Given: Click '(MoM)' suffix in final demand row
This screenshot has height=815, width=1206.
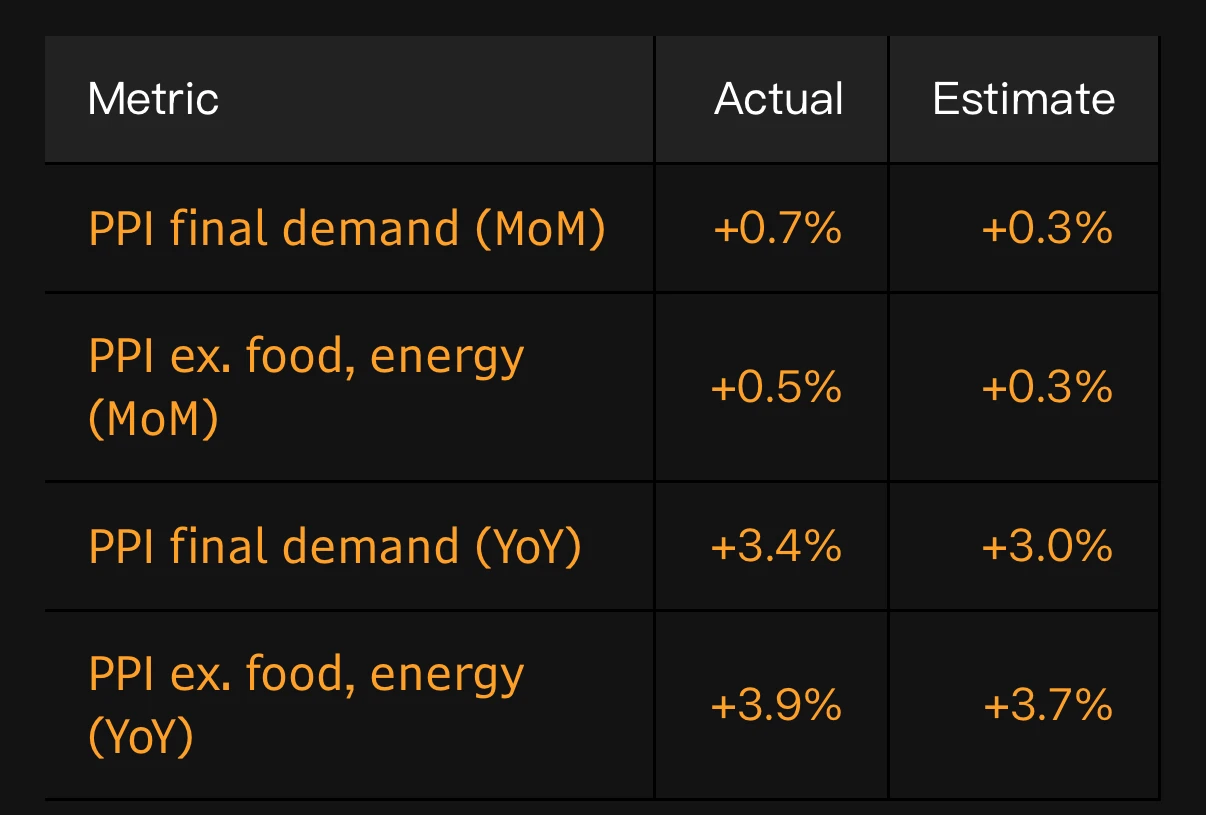Looking at the screenshot, I should 539,229.
